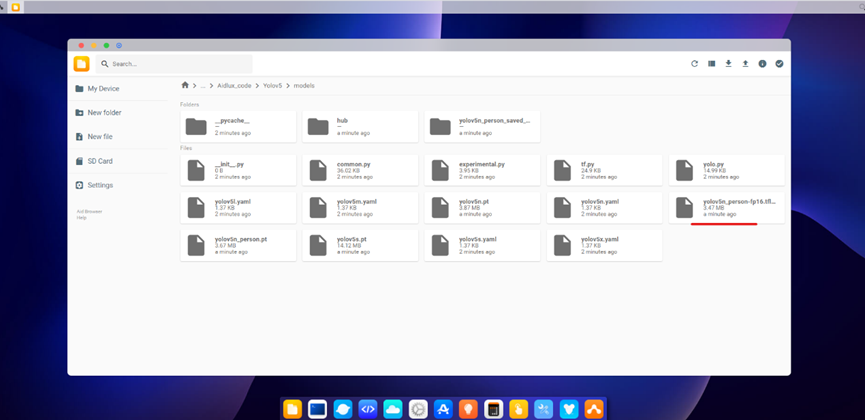Select the yolov5s.yaml file
This screenshot has height=420, width=865.
pyautogui.click(x=482, y=246)
